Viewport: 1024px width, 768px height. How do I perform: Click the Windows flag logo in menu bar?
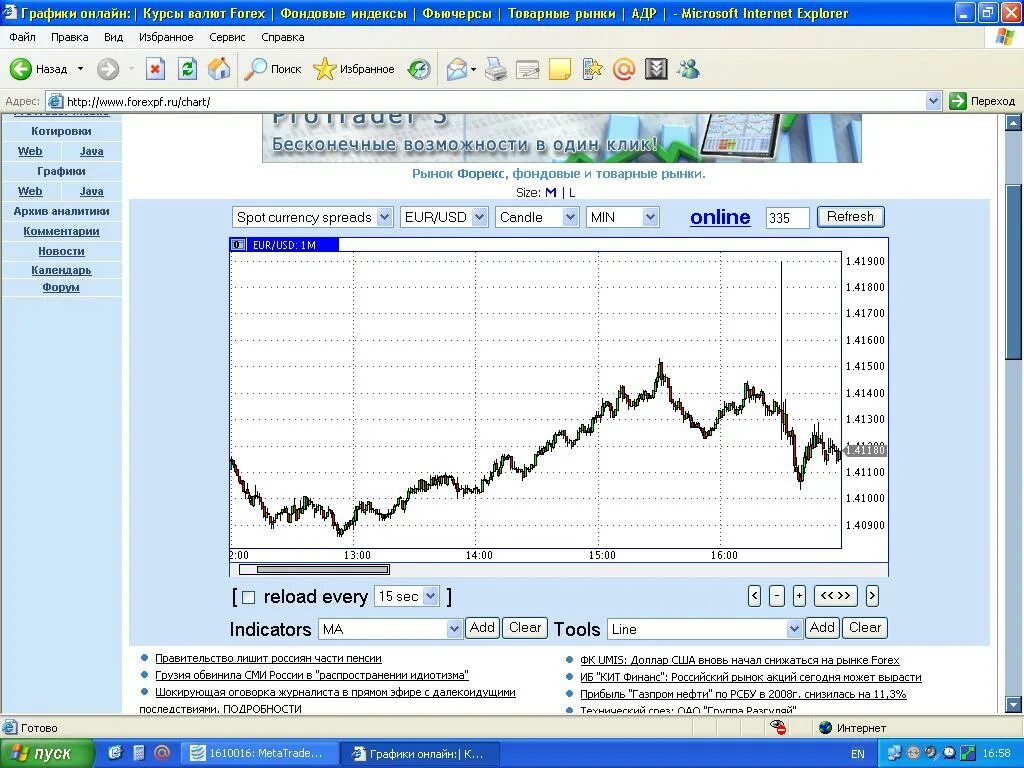point(1005,37)
